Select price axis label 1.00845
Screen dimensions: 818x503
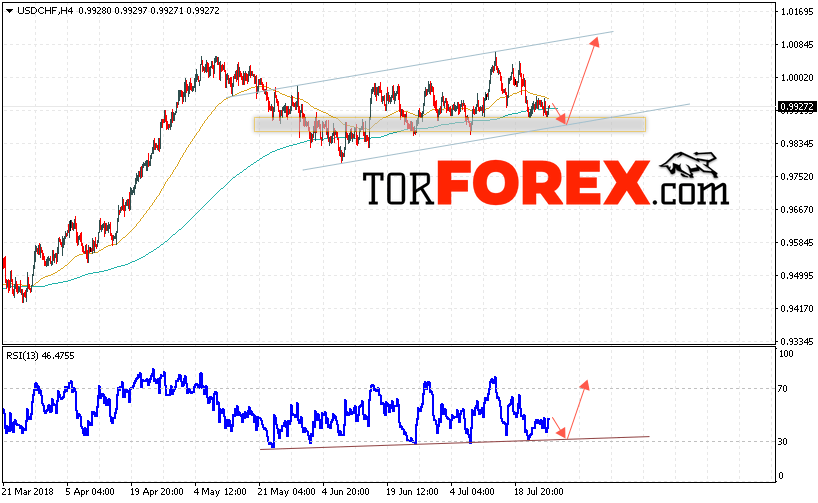pyautogui.click(x=797, y=44)
